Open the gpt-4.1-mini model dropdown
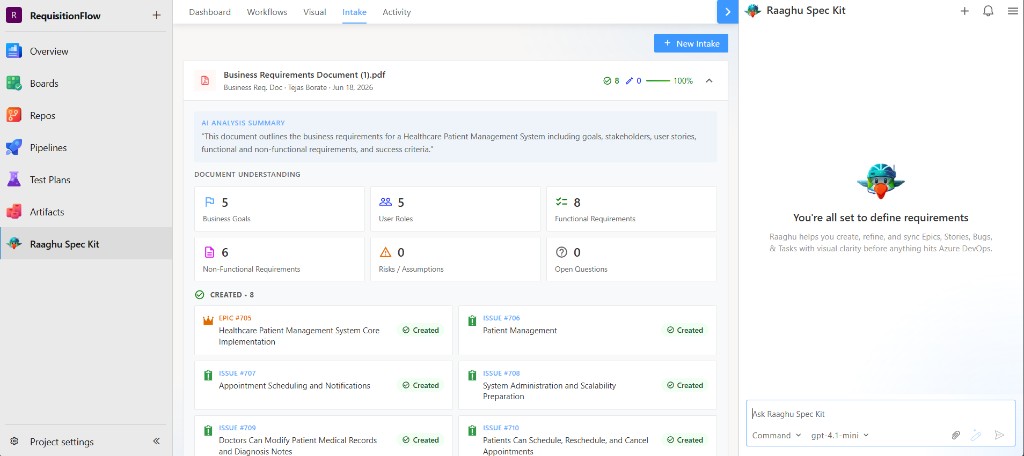This screenshot has height=456, width=1024. click(840, 435)
